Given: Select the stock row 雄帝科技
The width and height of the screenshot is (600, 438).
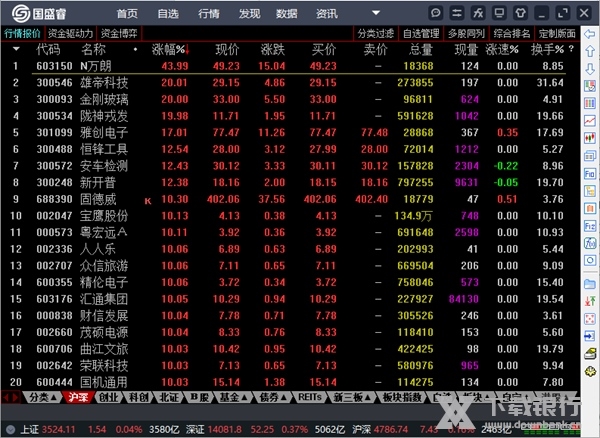Looking at the screenshot, I should coord(289,83).
